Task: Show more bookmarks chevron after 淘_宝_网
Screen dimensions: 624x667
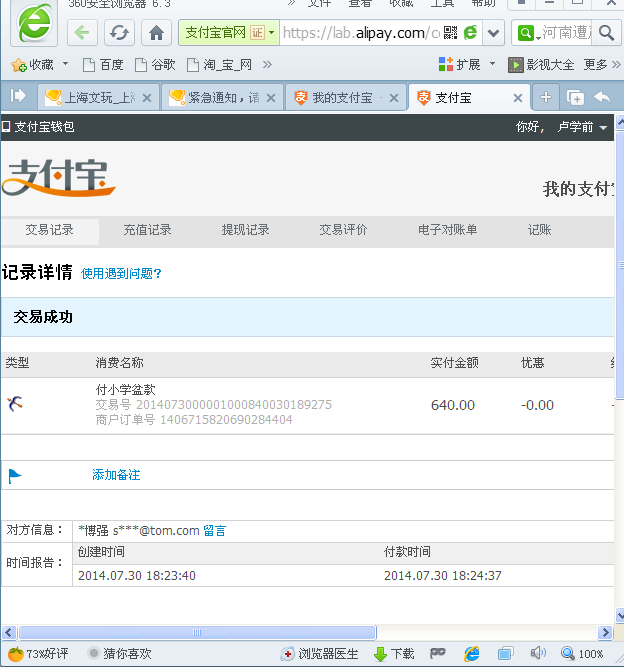Action: [267, 65]
